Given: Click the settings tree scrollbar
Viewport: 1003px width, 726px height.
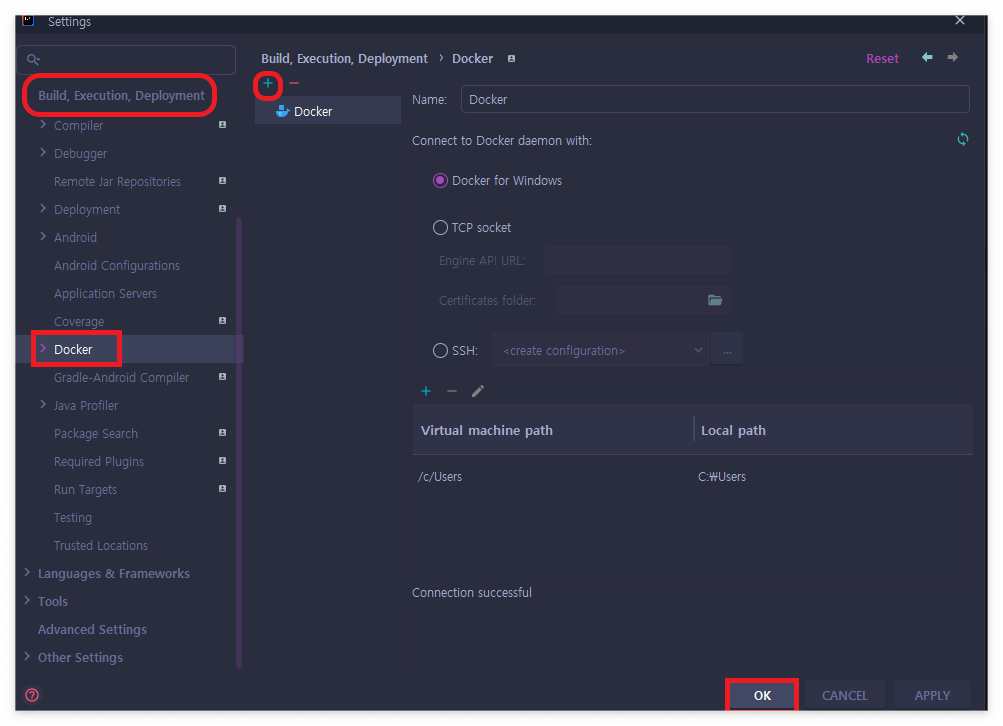Looking at the screenshot, I should tap(239, 443).
